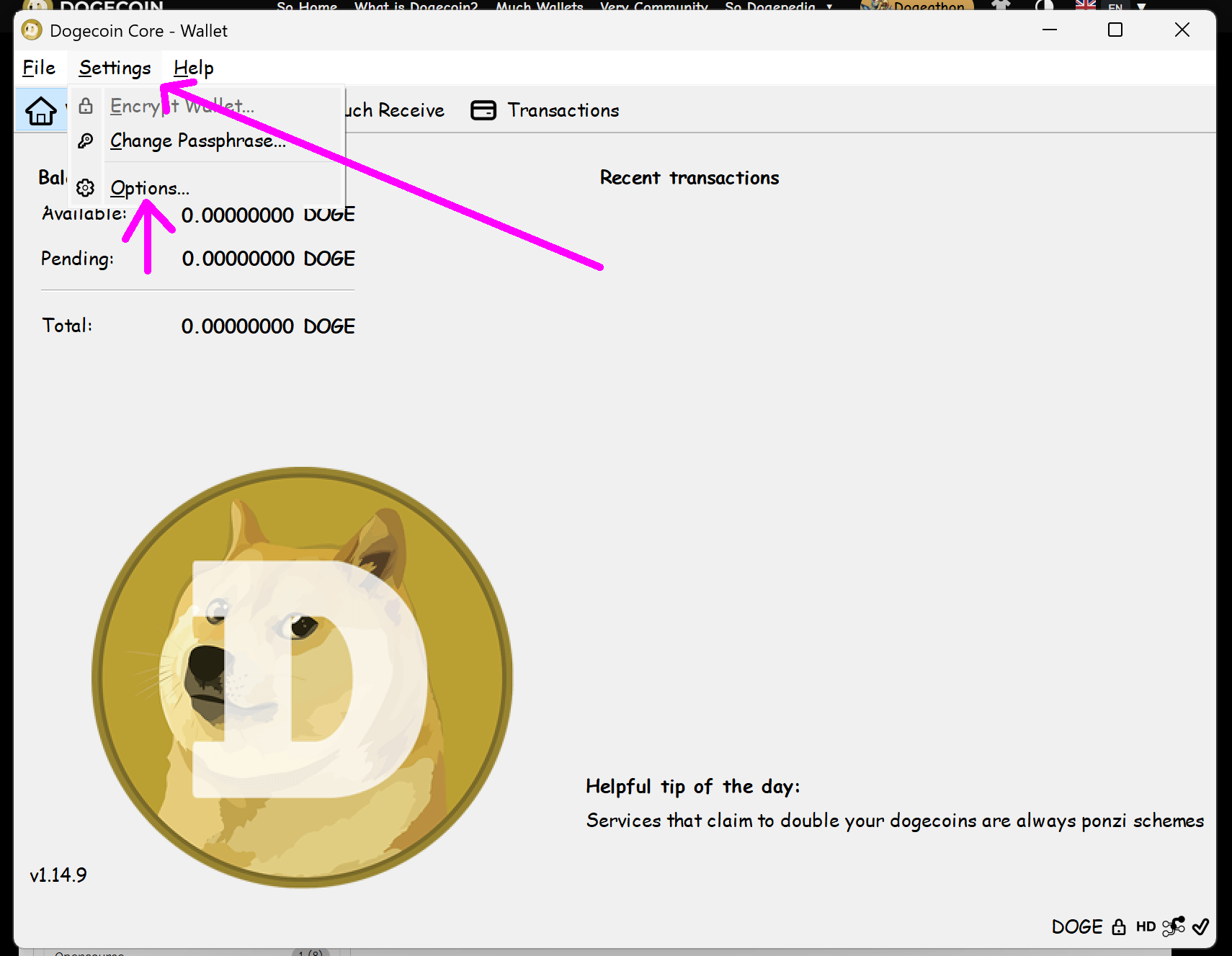The height and width of the screenshot is (956, 1232).
Task: Expand So Dogepedia in the browser behind
Action: (778, 6)
